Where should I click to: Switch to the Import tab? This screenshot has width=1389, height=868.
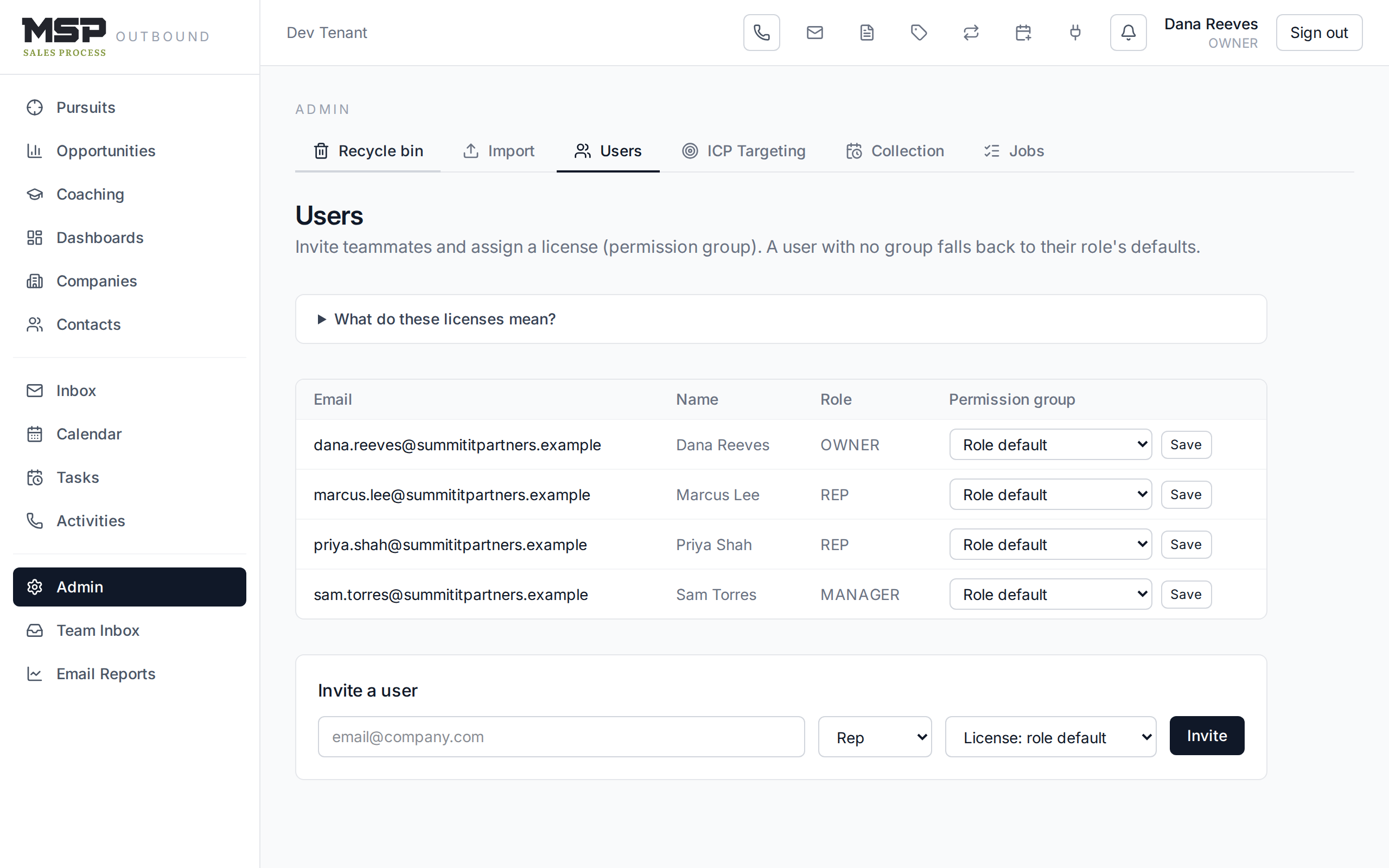tap(498, 151)
